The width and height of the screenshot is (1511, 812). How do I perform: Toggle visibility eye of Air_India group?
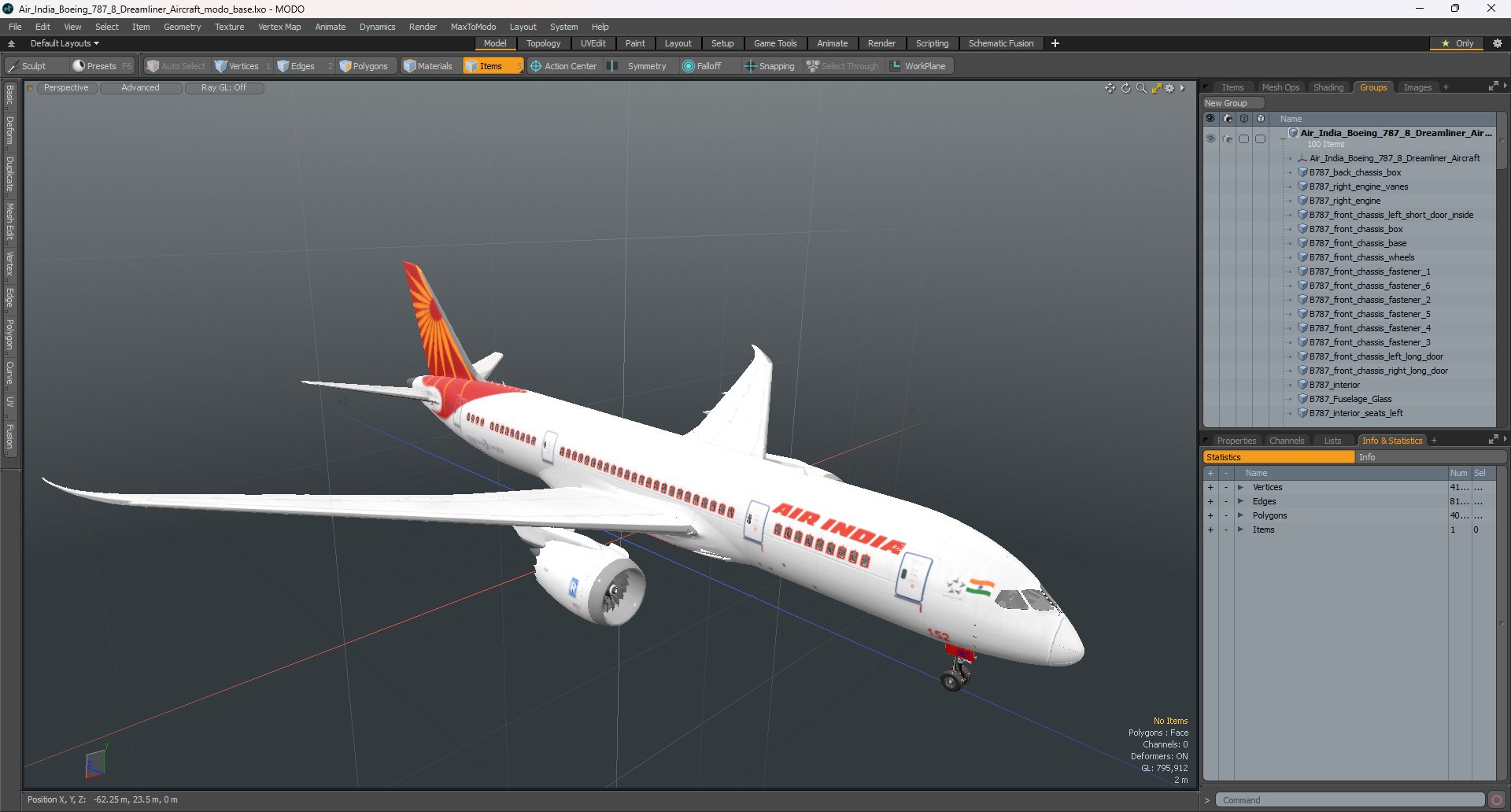[x=1210, y=138]
